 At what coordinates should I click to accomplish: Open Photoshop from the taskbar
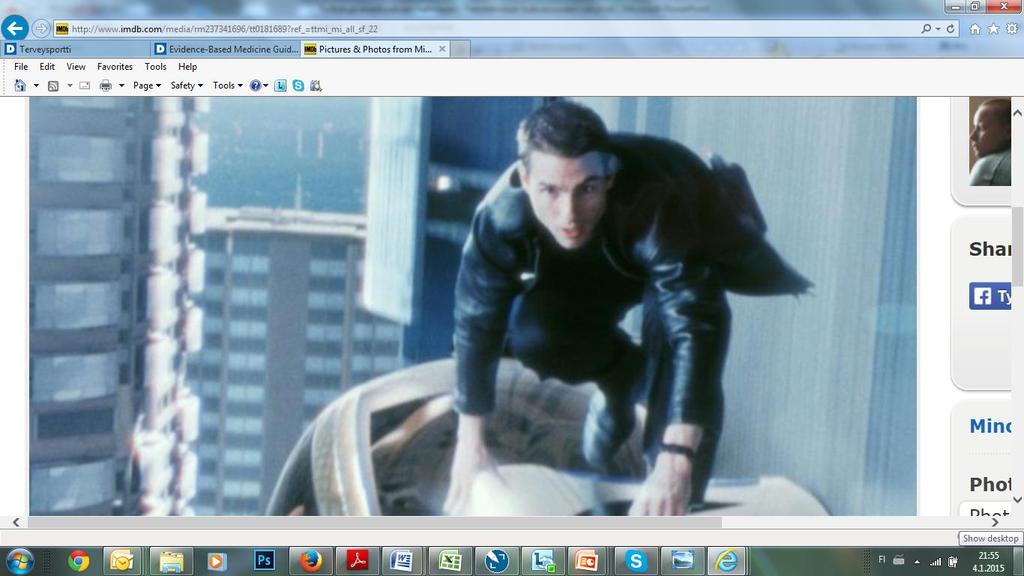coord(264,561)
